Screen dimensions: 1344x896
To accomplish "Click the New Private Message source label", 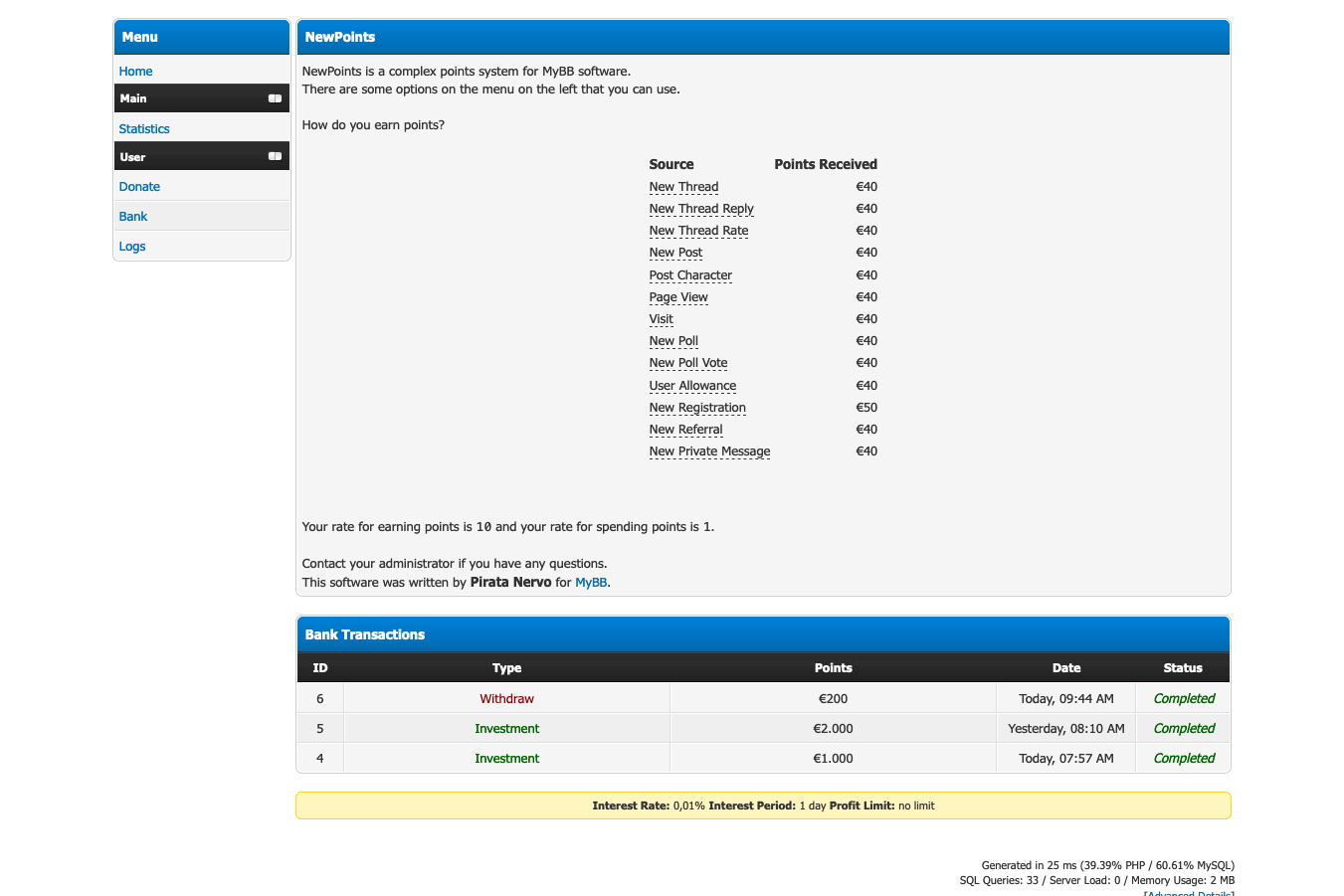I will tap(709, 451).
